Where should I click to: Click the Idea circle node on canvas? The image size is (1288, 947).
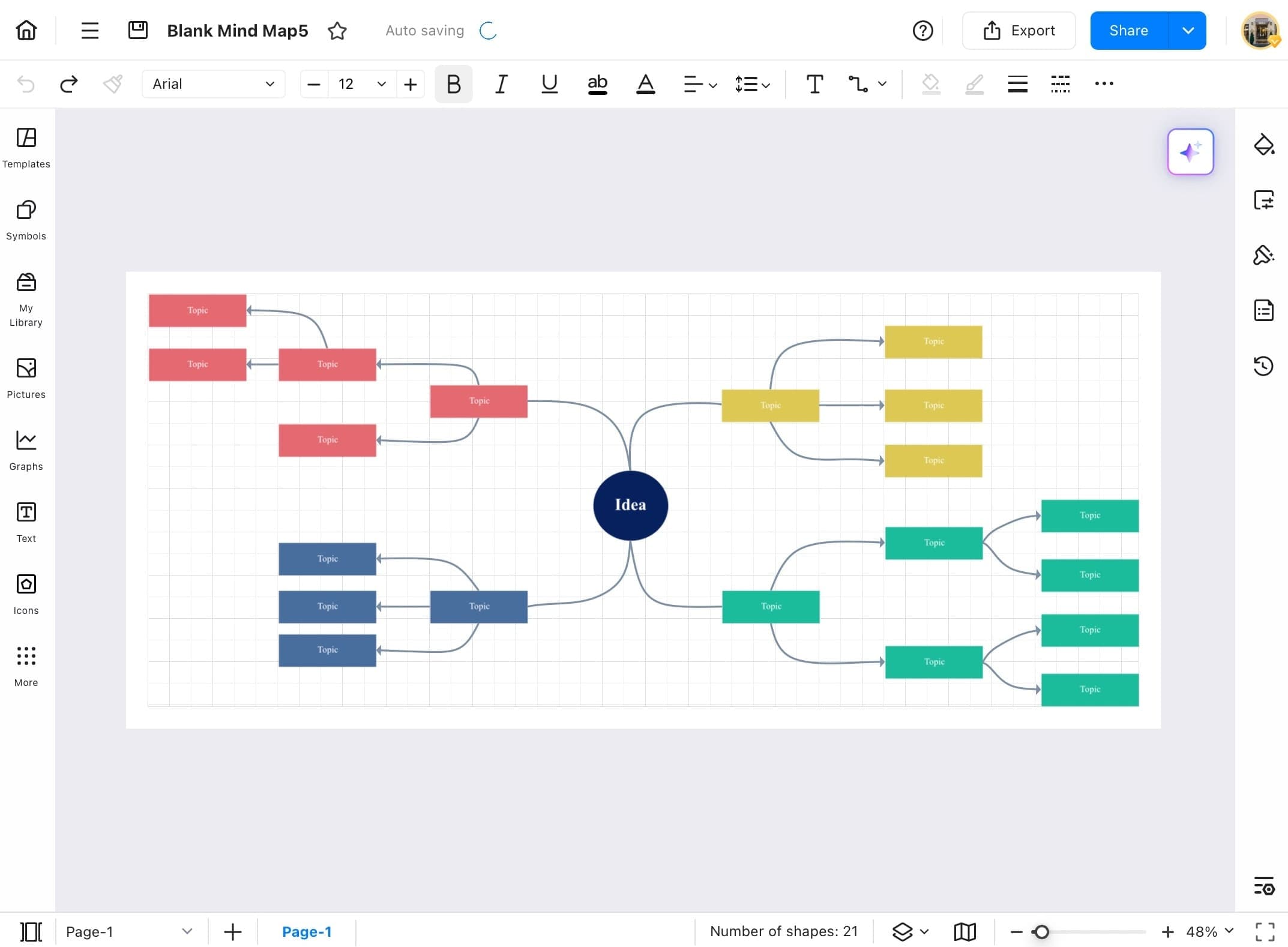tap(630, 505)
